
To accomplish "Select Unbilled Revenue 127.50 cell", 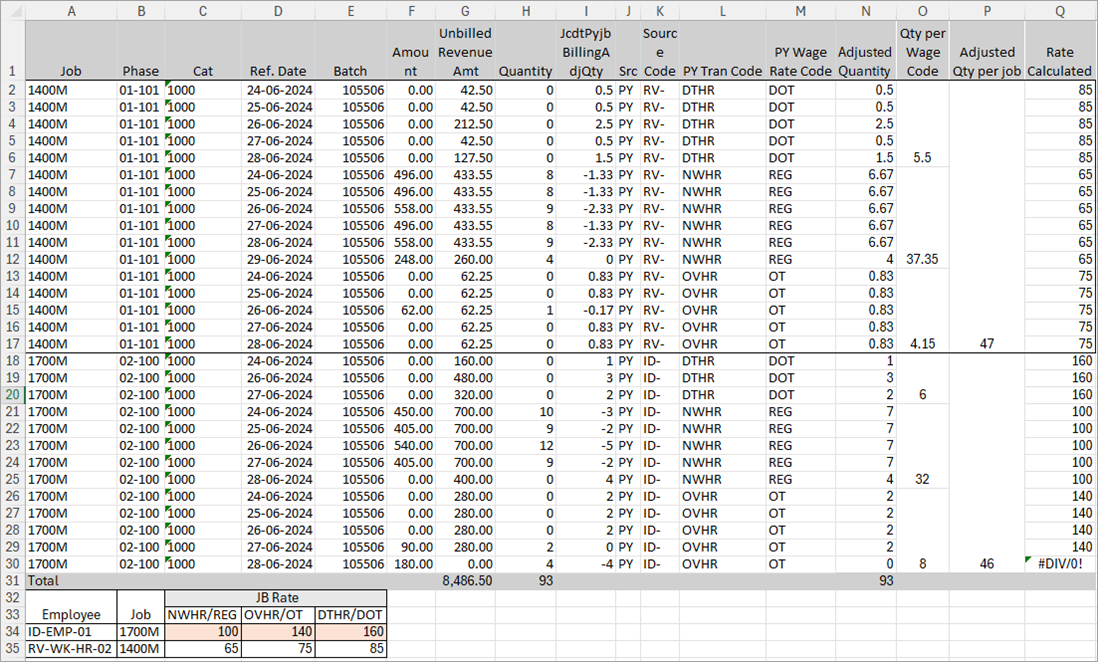I will pyautogui.click(x=465, y=158).
